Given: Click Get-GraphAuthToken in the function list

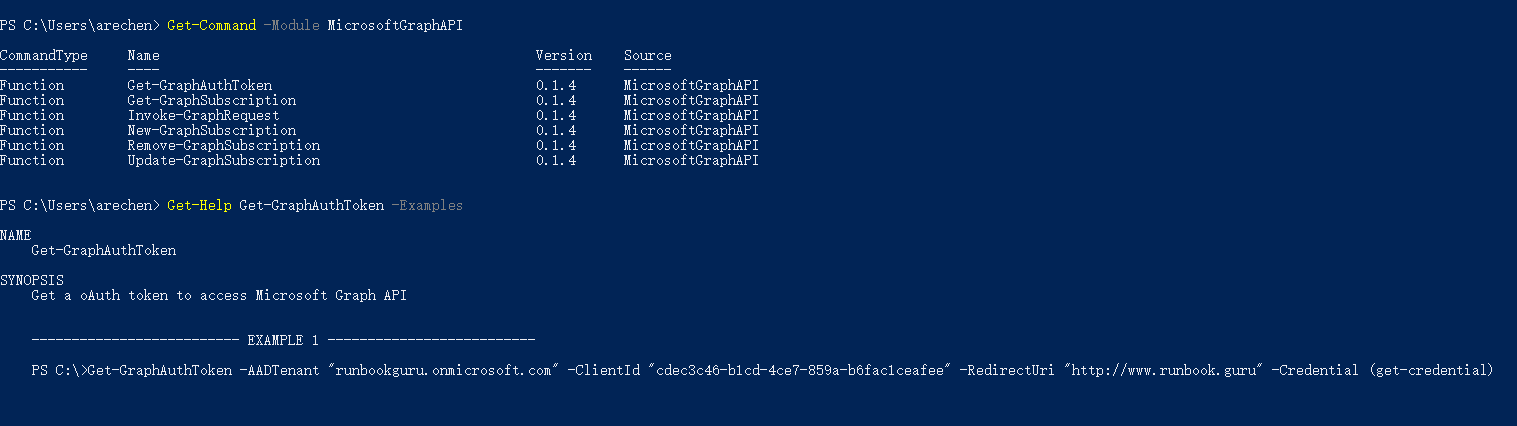Looking at the screenshot, I should [199, 85].
